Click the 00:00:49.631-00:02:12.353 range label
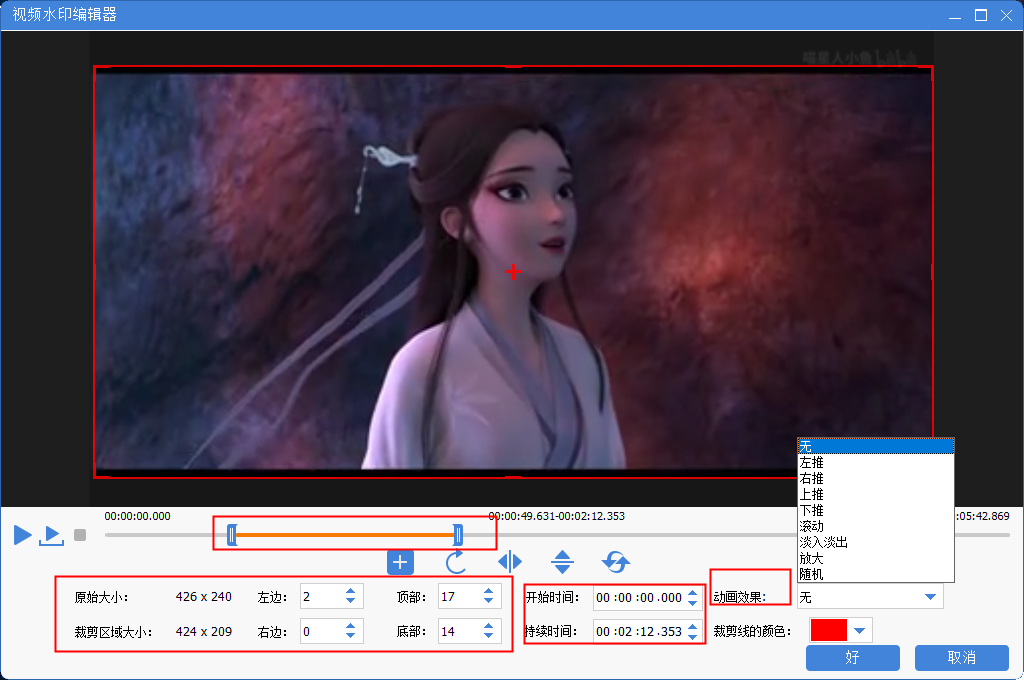The width and height of the screenshot is (1024, 680). tap(556, 516)
